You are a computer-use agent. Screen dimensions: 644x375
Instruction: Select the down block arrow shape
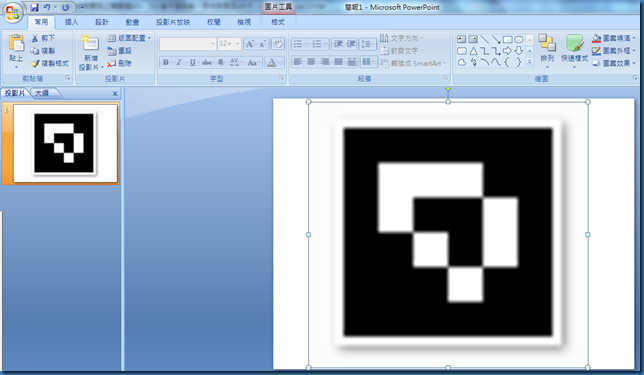[519, 51]
